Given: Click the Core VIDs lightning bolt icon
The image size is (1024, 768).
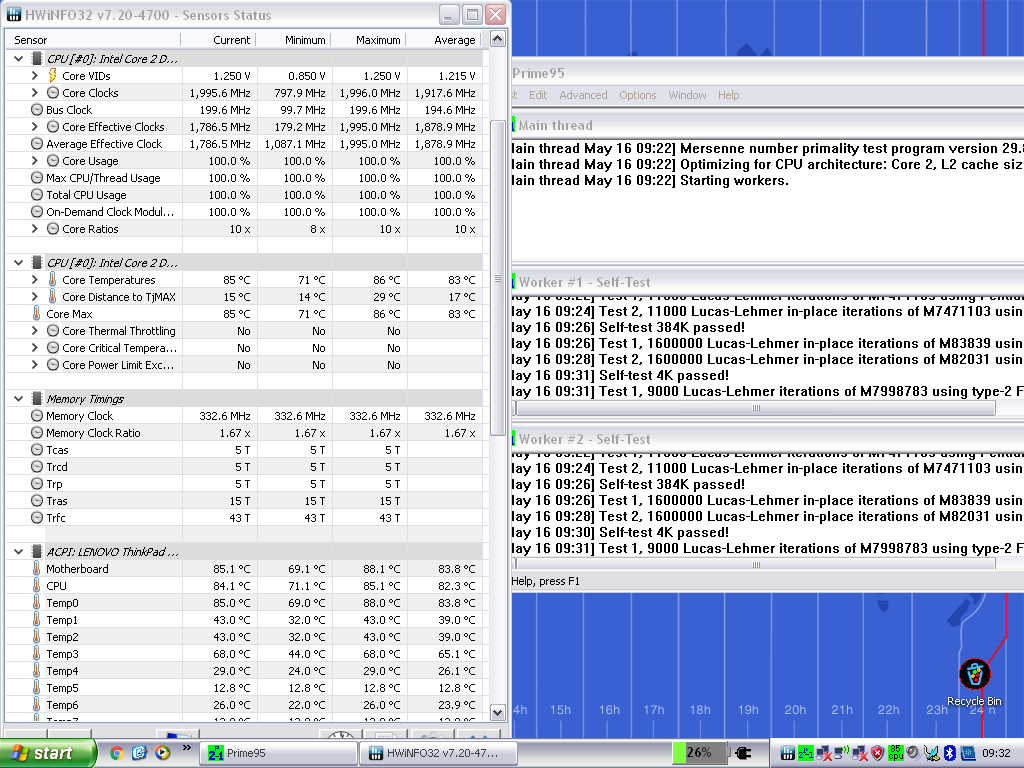Looking at the screenshot, I should (52, 76).
